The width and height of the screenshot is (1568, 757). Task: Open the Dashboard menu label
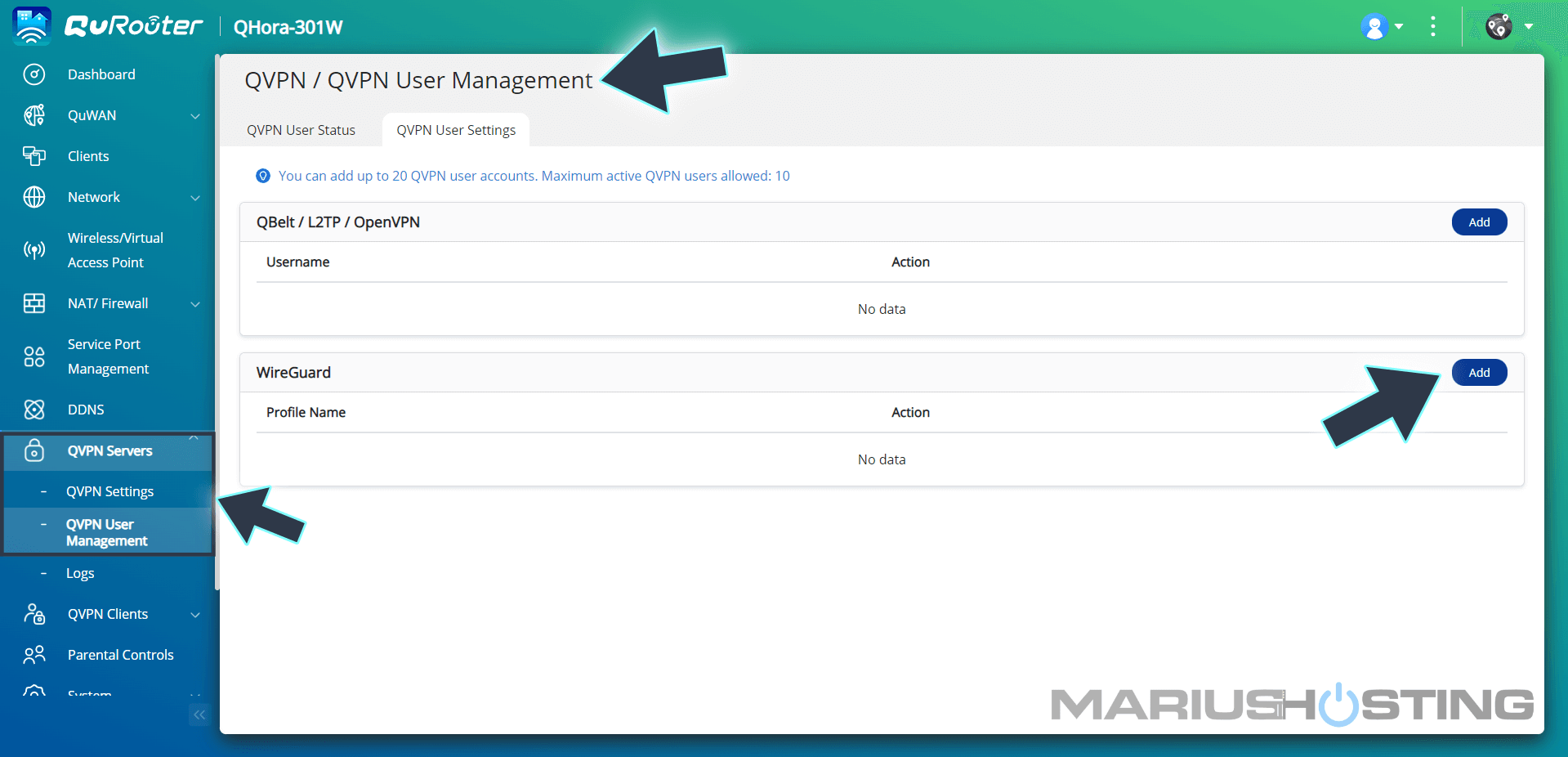pos(101,74)
